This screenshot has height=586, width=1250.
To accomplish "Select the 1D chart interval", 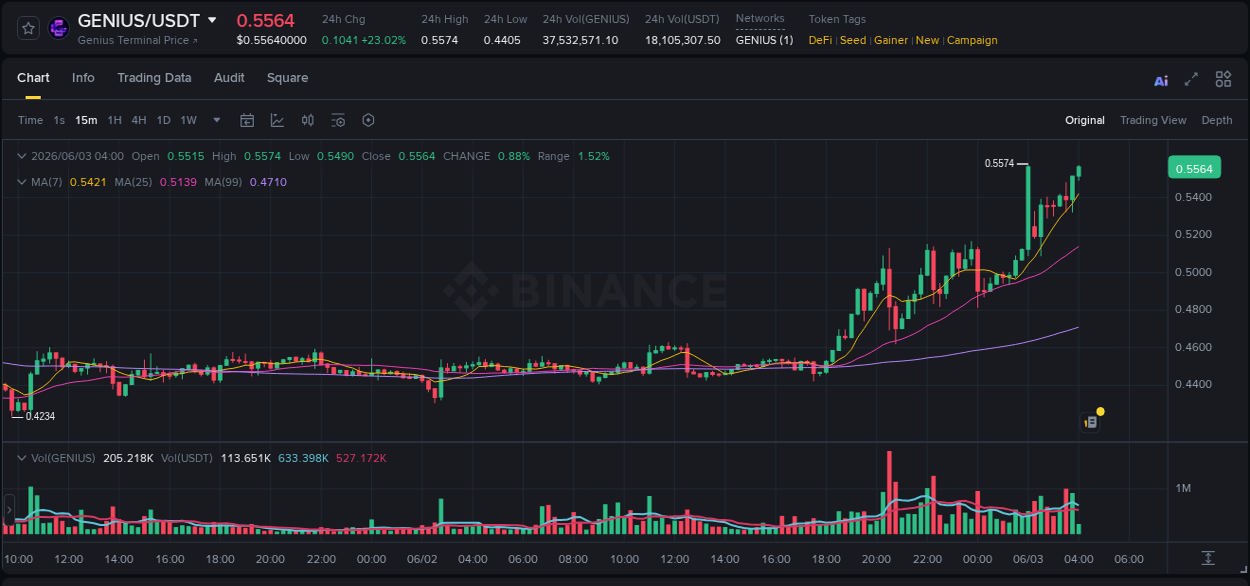I will (x=163, y=120).
